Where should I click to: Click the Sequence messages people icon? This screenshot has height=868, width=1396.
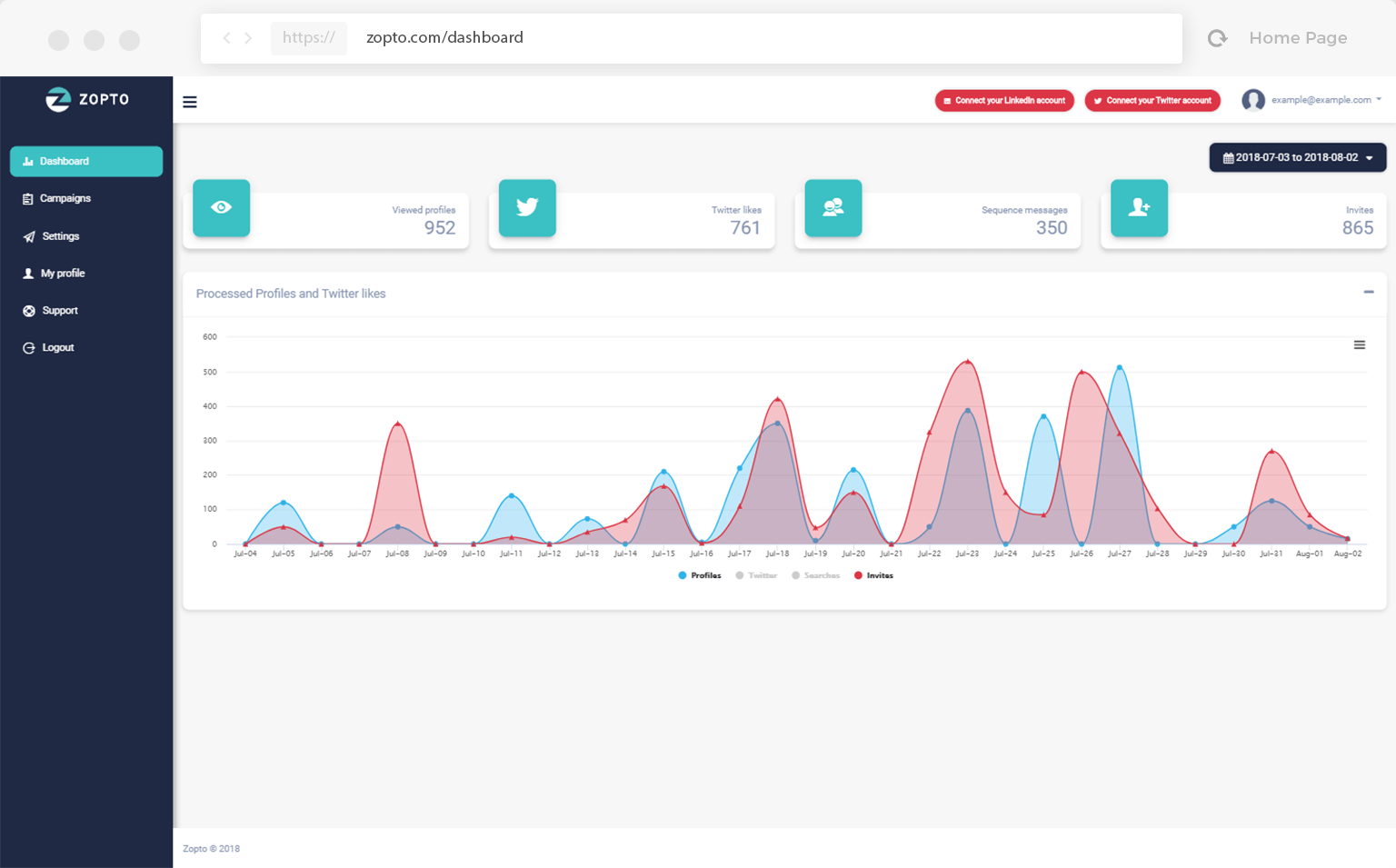pos(833,207)
